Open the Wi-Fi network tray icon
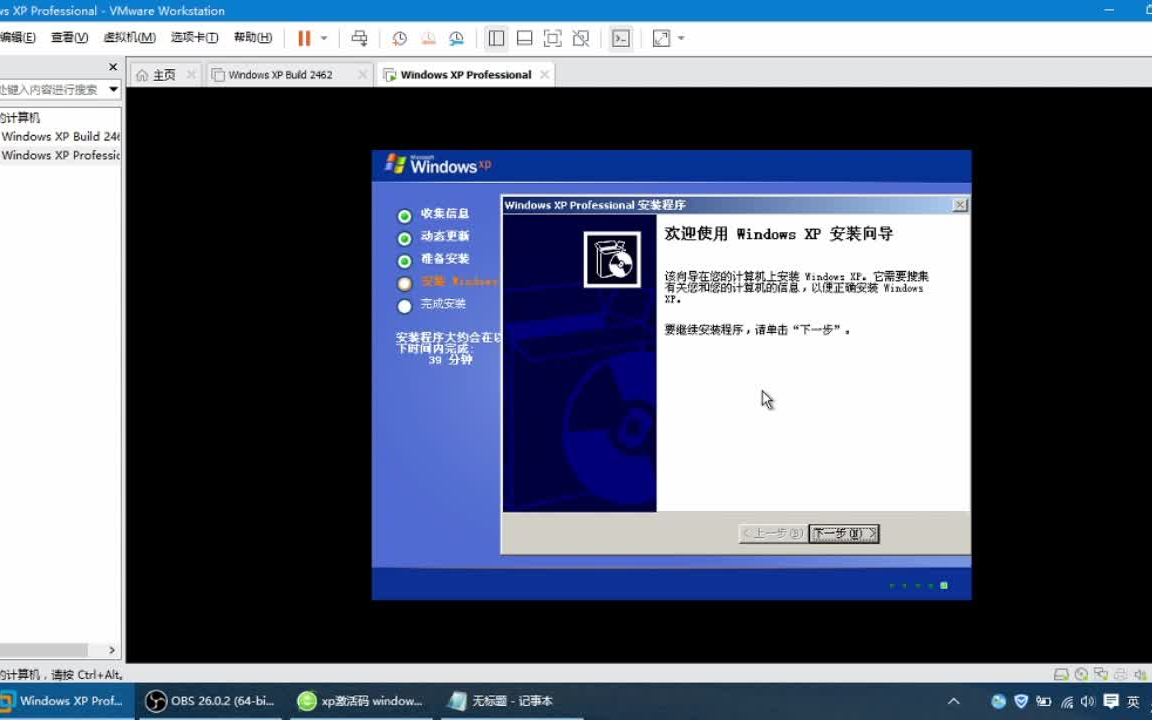Viewport: 1152px width, 720px height. coord(1067,702)
